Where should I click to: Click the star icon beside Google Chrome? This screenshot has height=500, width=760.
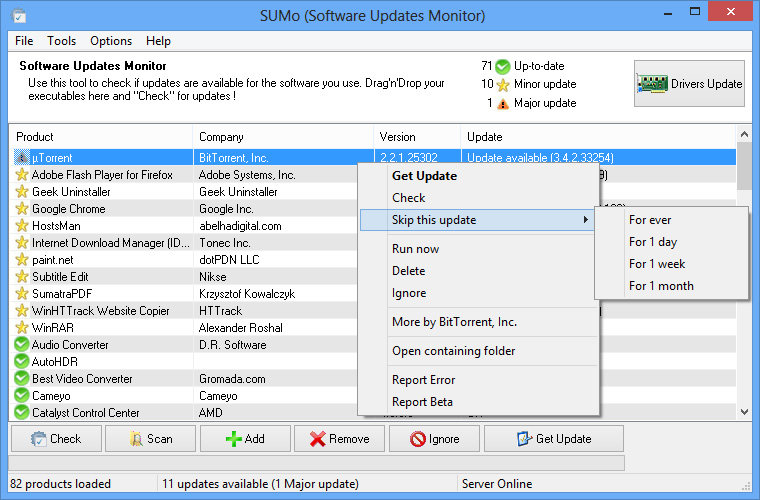pyautogui.click(x=22, y=209)
